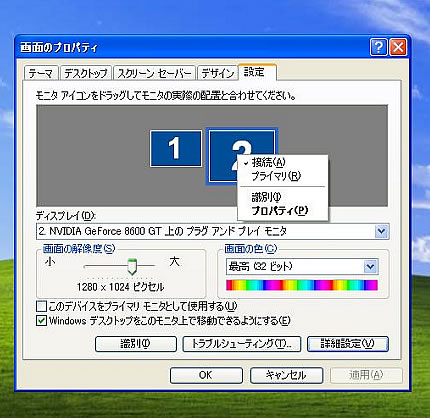Image resolution: width=430 pixels, height=418 pixels.
Task: Click the トラブルシューティング(T) button
Action: [242, 344]
